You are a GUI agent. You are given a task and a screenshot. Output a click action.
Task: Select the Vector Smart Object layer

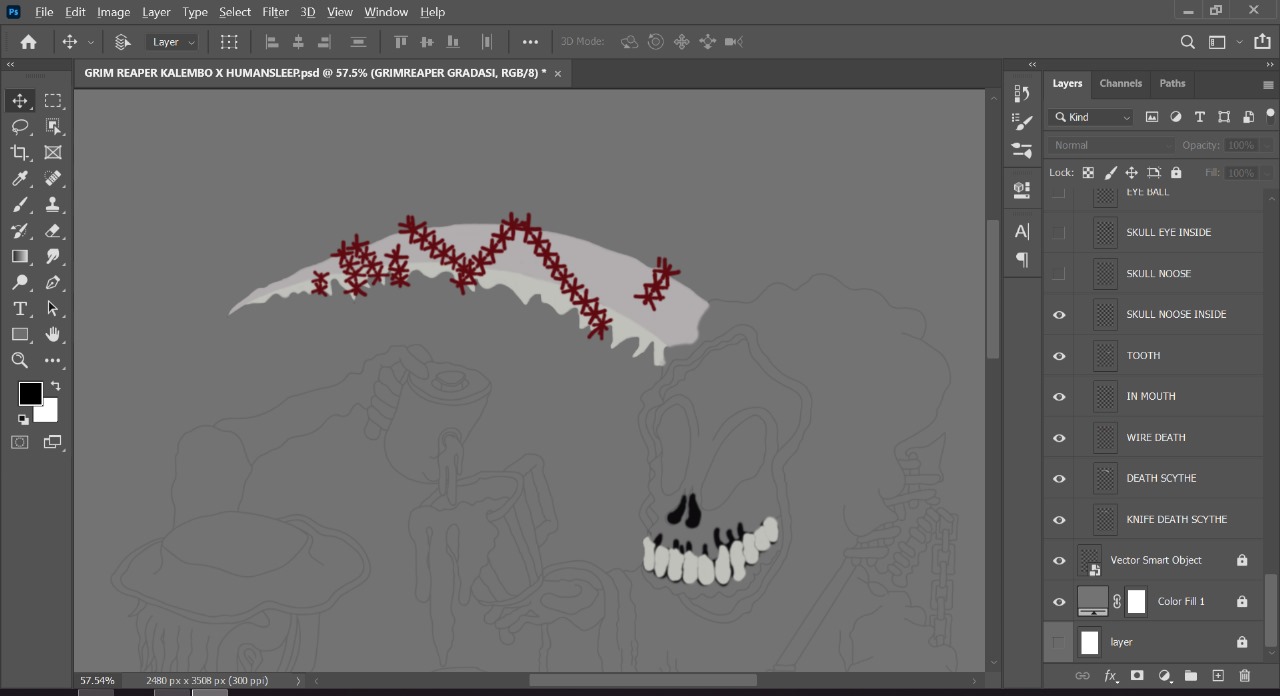pyautogui.click(x=1155, y=561)
